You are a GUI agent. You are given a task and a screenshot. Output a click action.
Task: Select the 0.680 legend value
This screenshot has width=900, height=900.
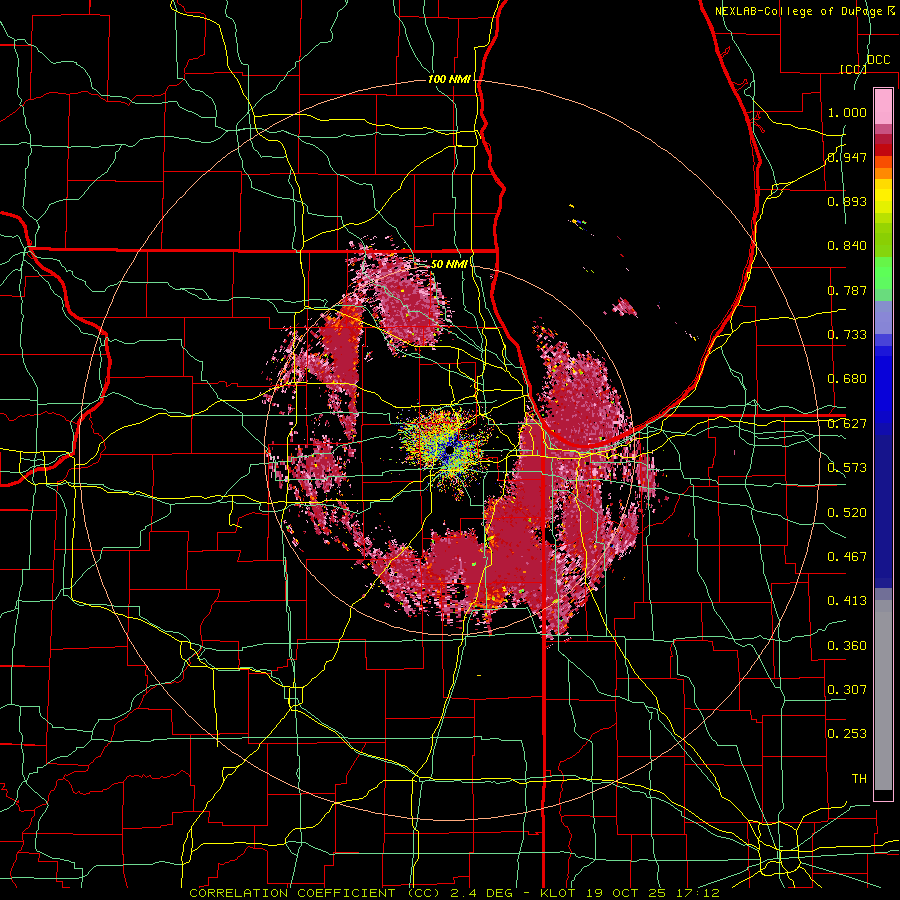click(847, 379)
